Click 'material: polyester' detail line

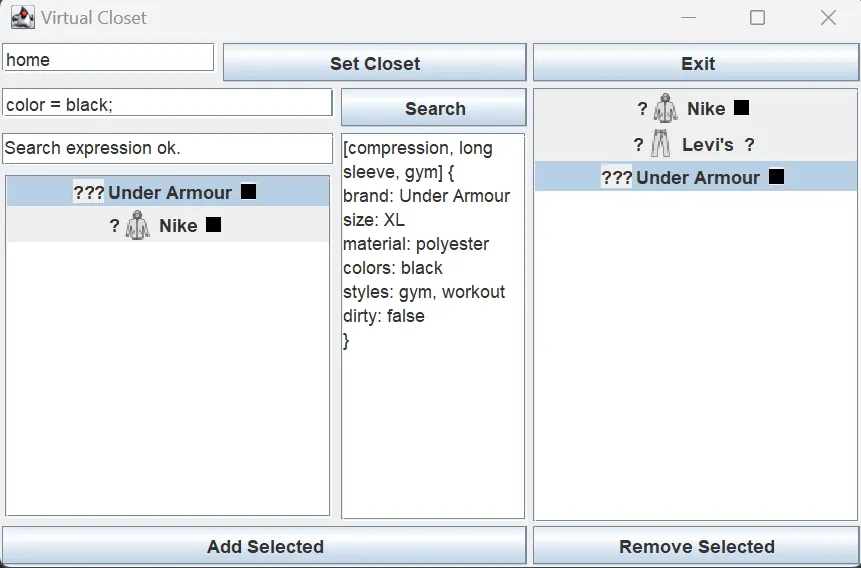416,243
